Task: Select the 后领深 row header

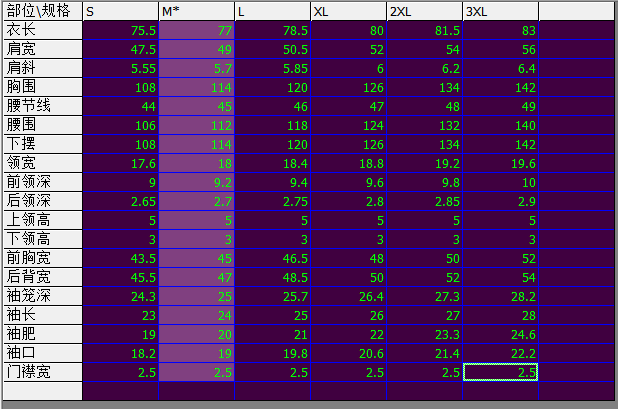Action: 43,201
